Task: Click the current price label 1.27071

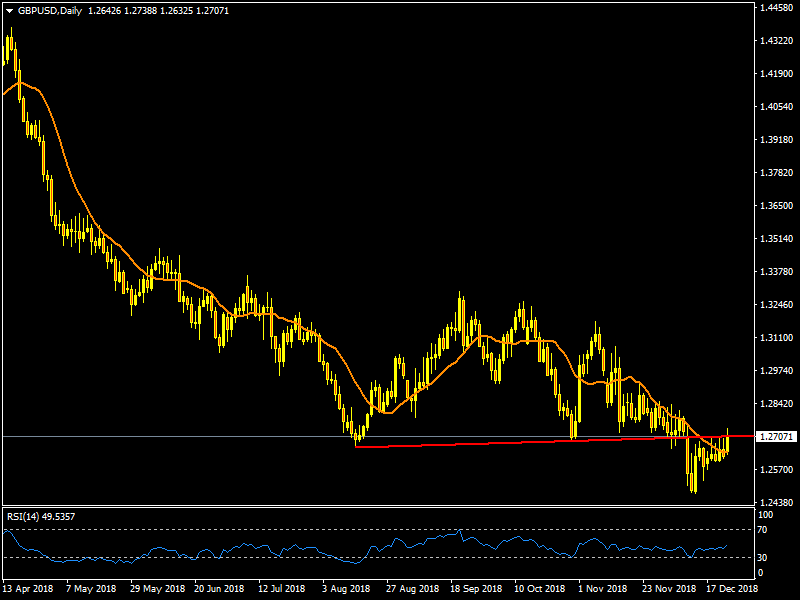Action: click(777, 437)
